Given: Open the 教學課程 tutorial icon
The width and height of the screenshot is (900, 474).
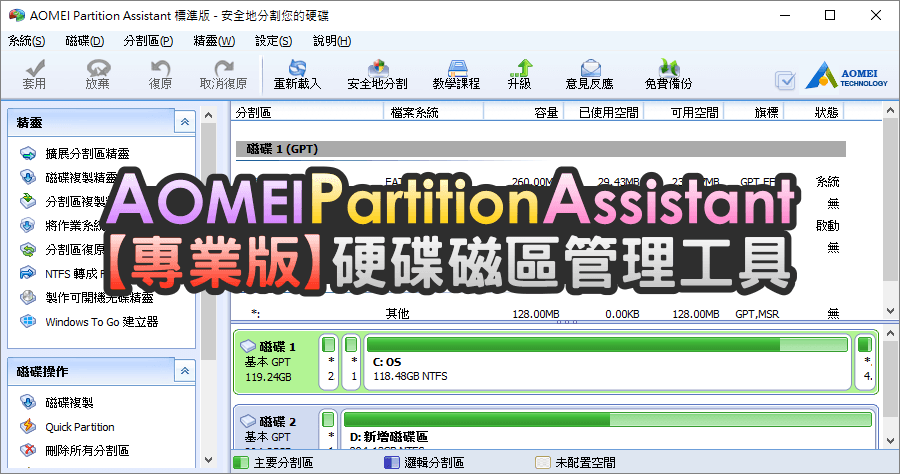Looking at the screenshot, I should pos(457,68).
